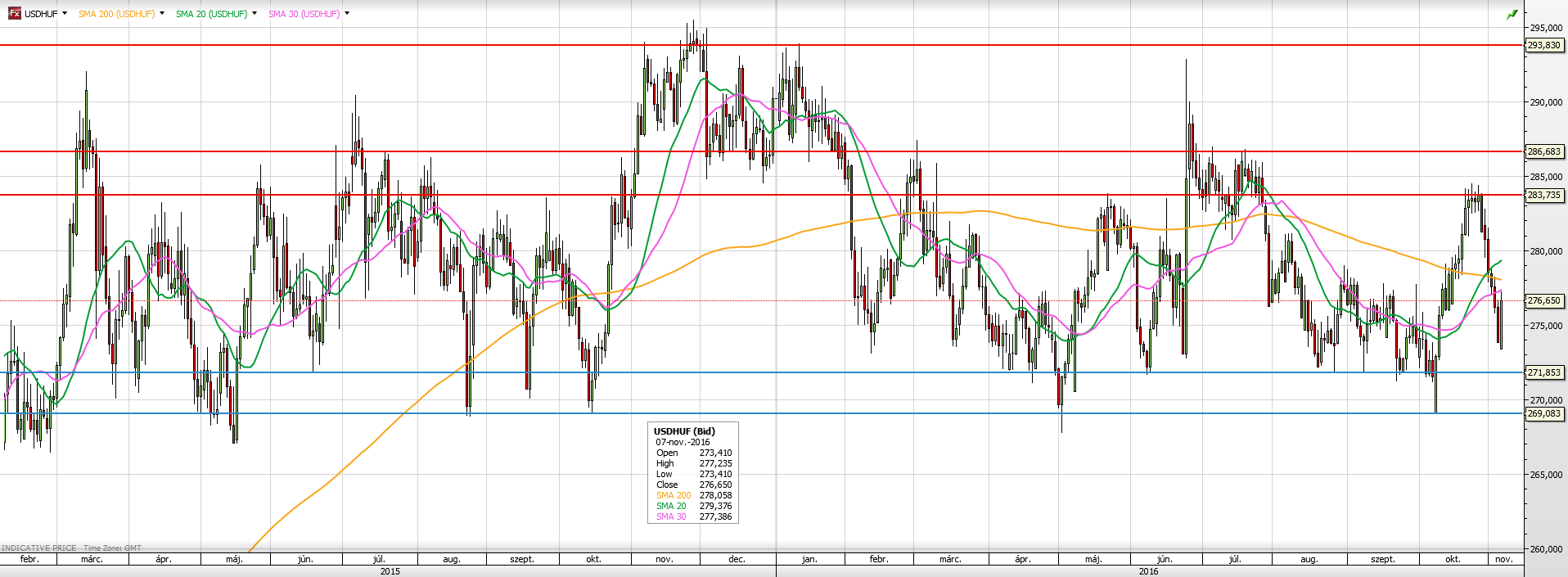Click the 276,650 current price label
1568x577 pixels.
(x=1544, y=300)
